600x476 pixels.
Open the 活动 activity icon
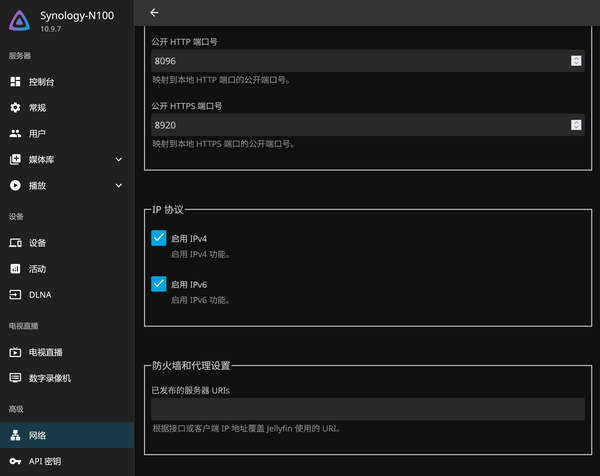pos(15,269)
